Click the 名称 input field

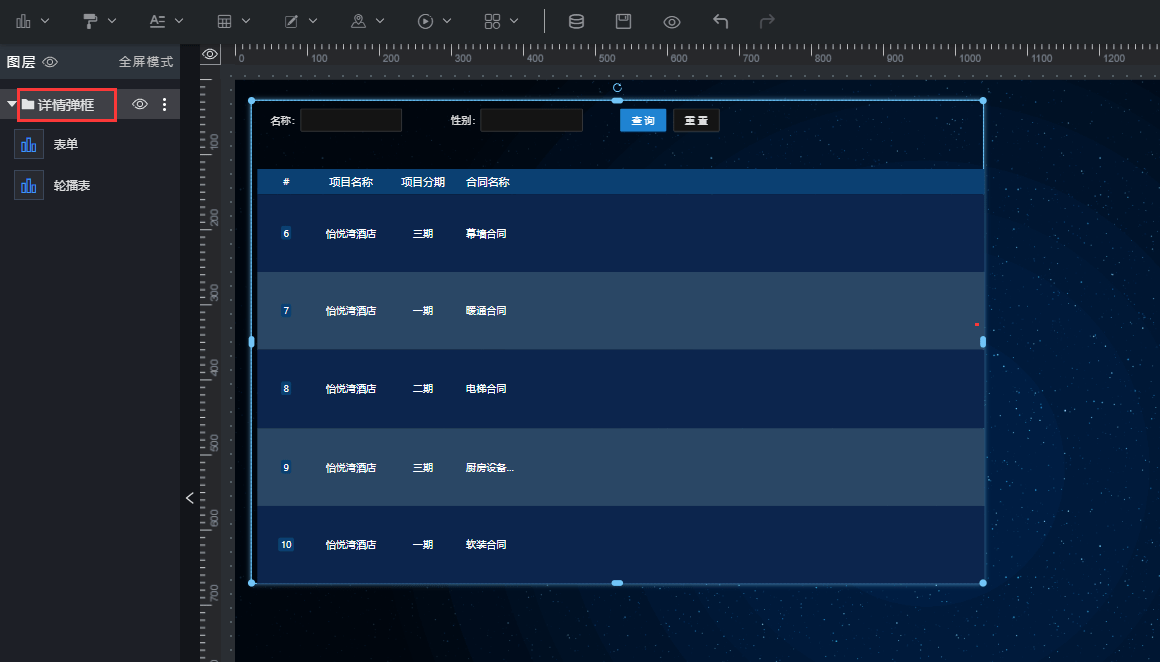pyautogui.click(x=351, y=121)
